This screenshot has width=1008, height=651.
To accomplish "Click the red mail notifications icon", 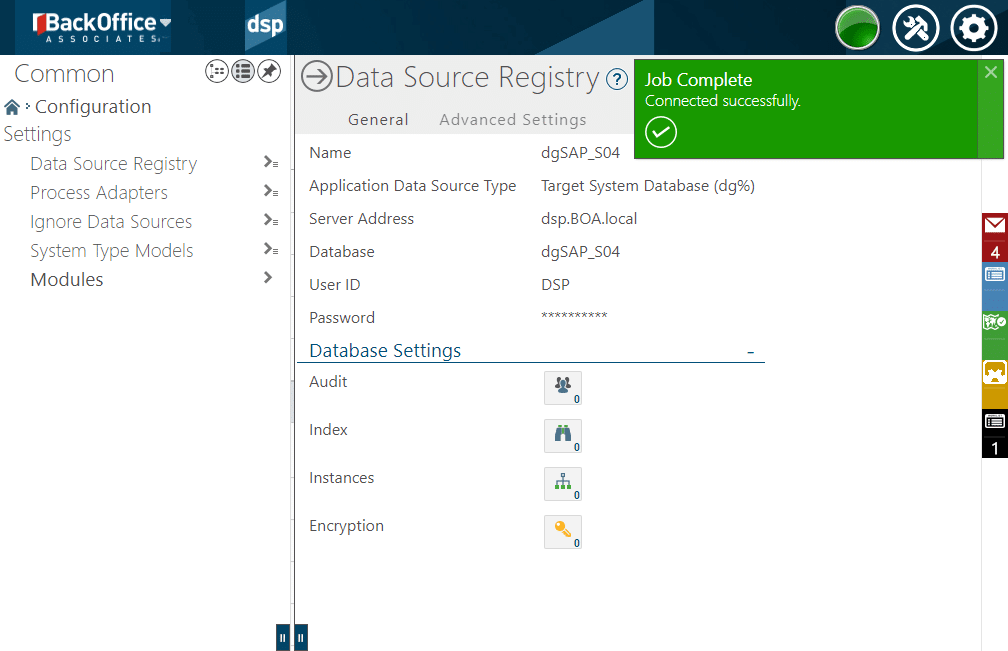I will click(994, 226).
